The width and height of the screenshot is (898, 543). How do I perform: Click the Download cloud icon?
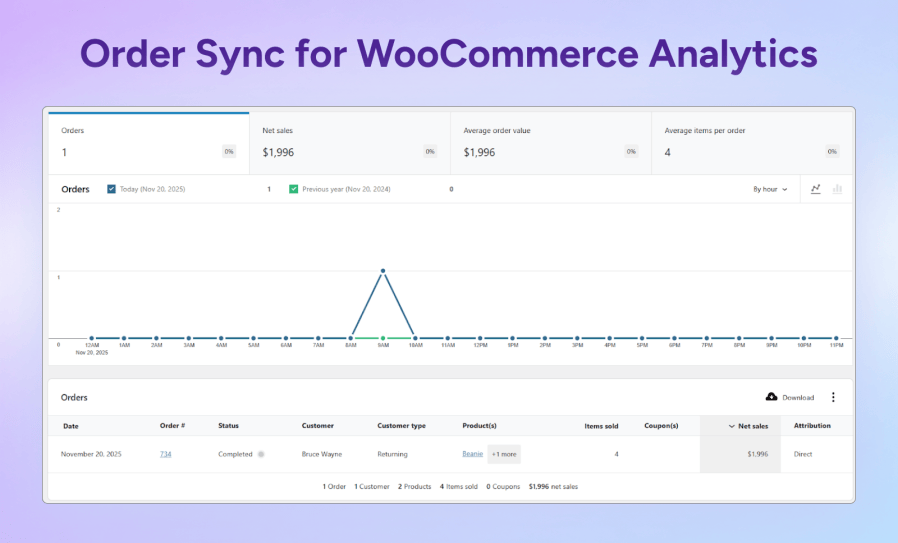[x=771, y=397]
